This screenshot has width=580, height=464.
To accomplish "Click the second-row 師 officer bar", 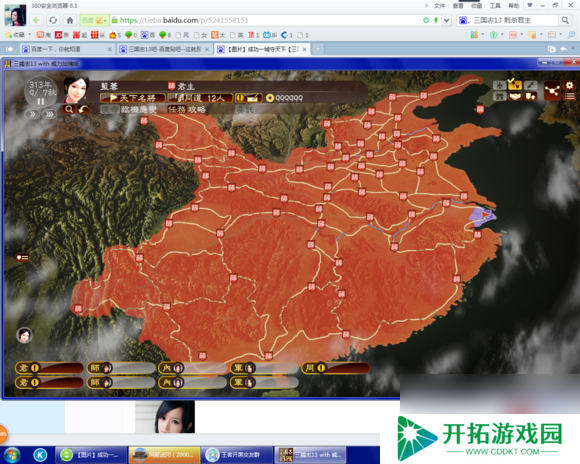I will click(121, 382).
